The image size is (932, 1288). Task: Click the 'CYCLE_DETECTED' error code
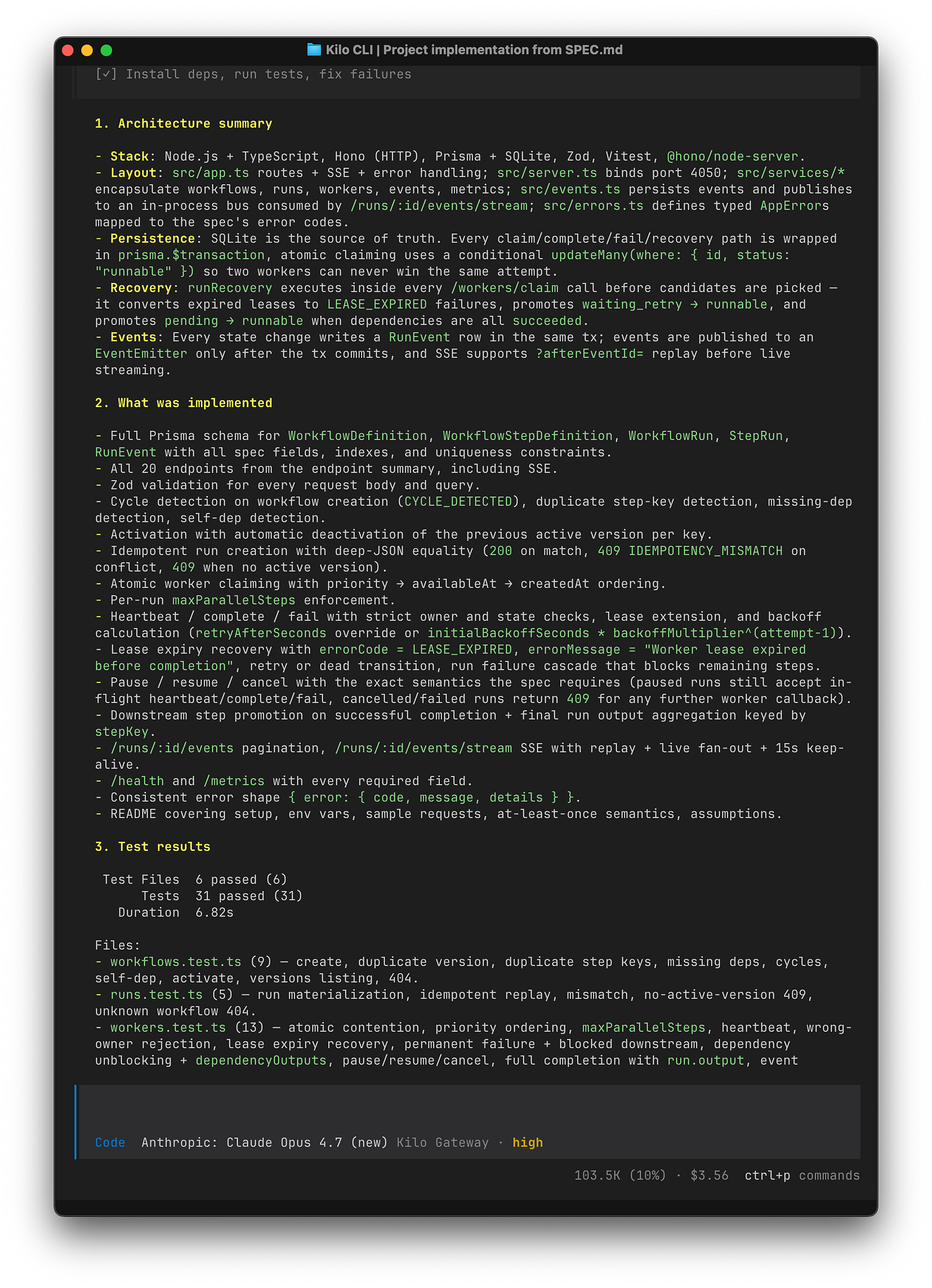(x=458, y=501)
